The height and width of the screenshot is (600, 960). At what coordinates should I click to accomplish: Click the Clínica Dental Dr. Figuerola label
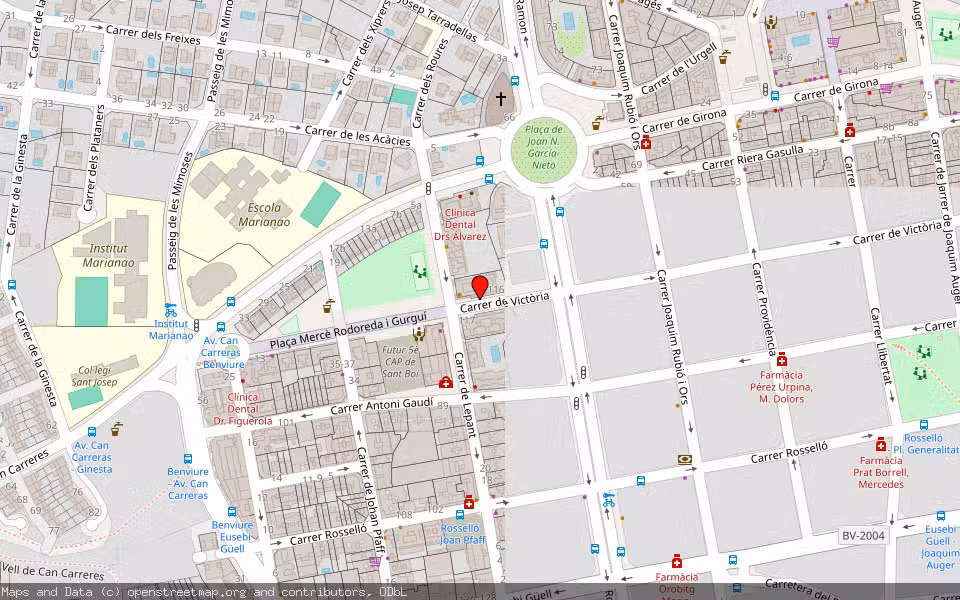point(243,409)
